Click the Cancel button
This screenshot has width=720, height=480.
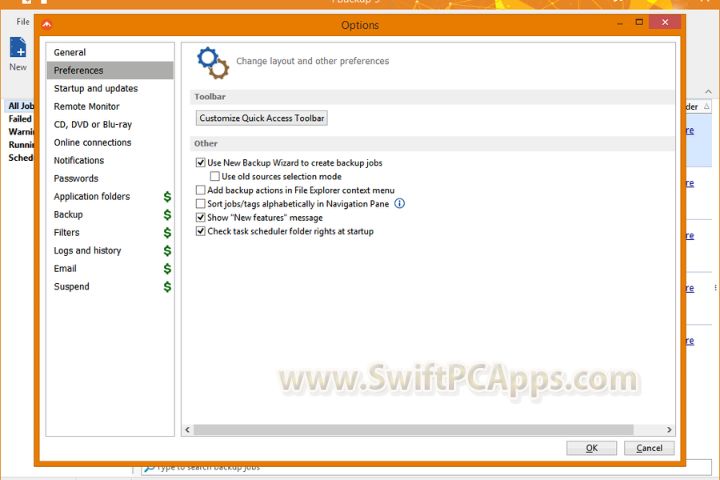[x=649, y=448]
